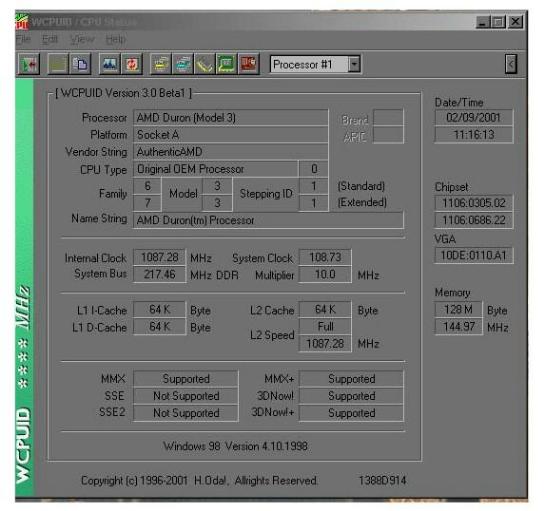Click the CPU Type number field 0
Image resolution: width=544 pixels, height=511 pixels.
pyautogui.click(x=314, y=169)
